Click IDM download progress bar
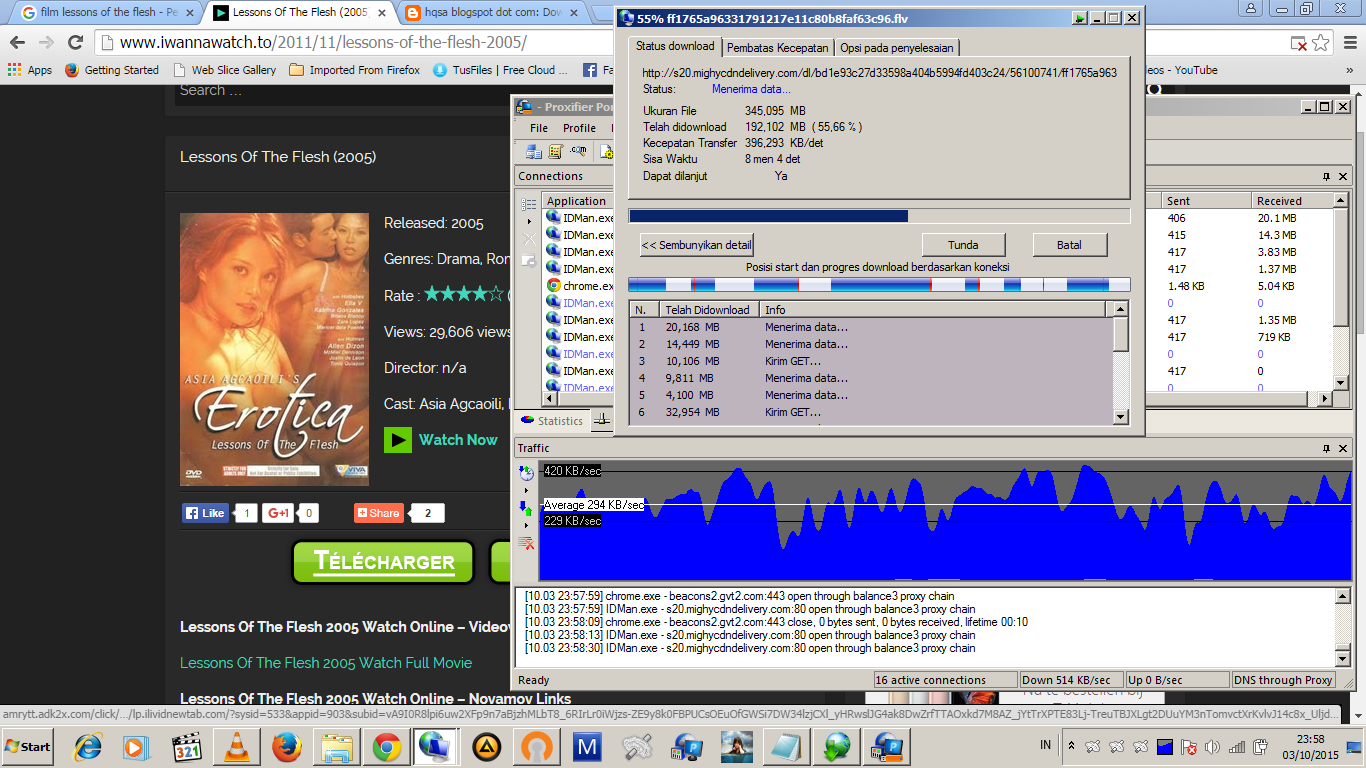 click(879, 216)
